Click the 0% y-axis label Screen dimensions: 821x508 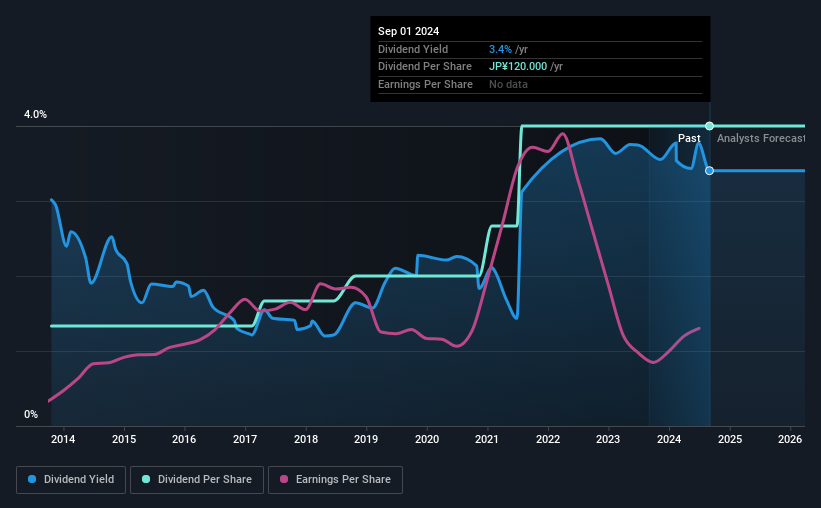pyautogui.click(x=31, y=414)
